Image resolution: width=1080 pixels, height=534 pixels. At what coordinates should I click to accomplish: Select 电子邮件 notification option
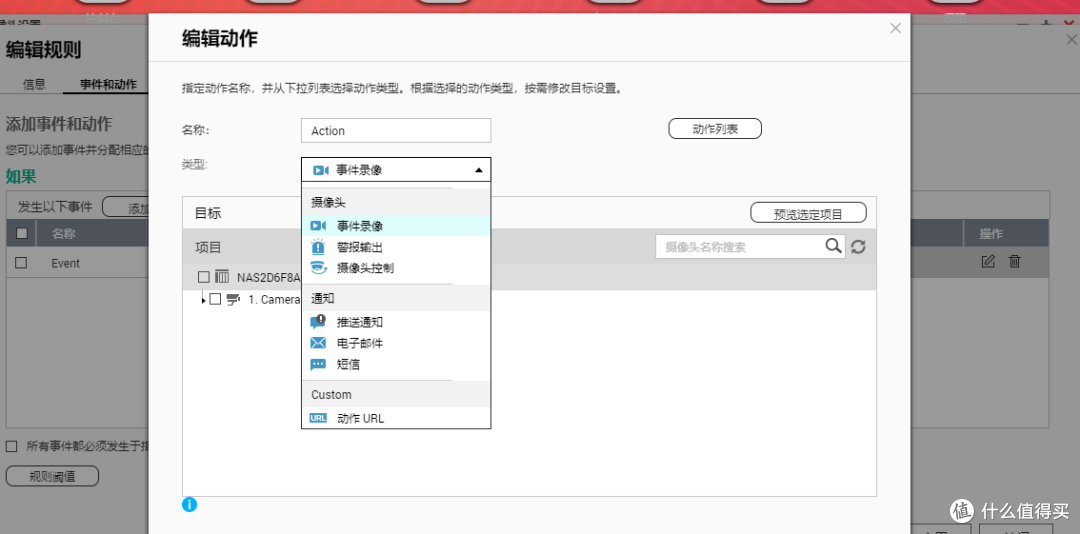(396, 343)
